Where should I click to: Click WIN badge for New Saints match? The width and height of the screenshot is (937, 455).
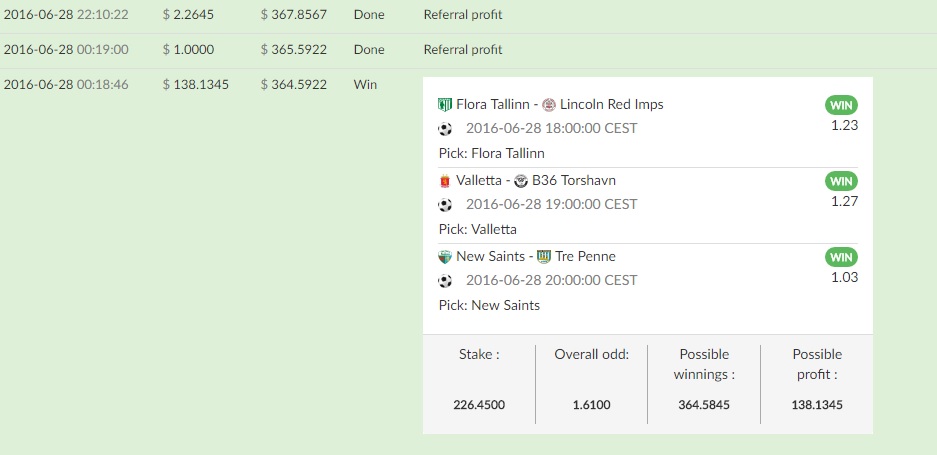[x=841, y=257]
